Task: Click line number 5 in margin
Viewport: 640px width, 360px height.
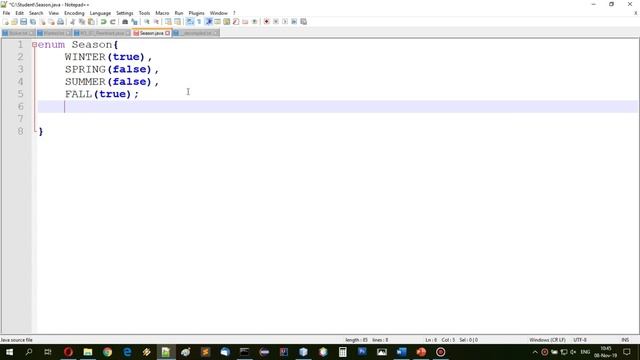Action: pos(20,94)
